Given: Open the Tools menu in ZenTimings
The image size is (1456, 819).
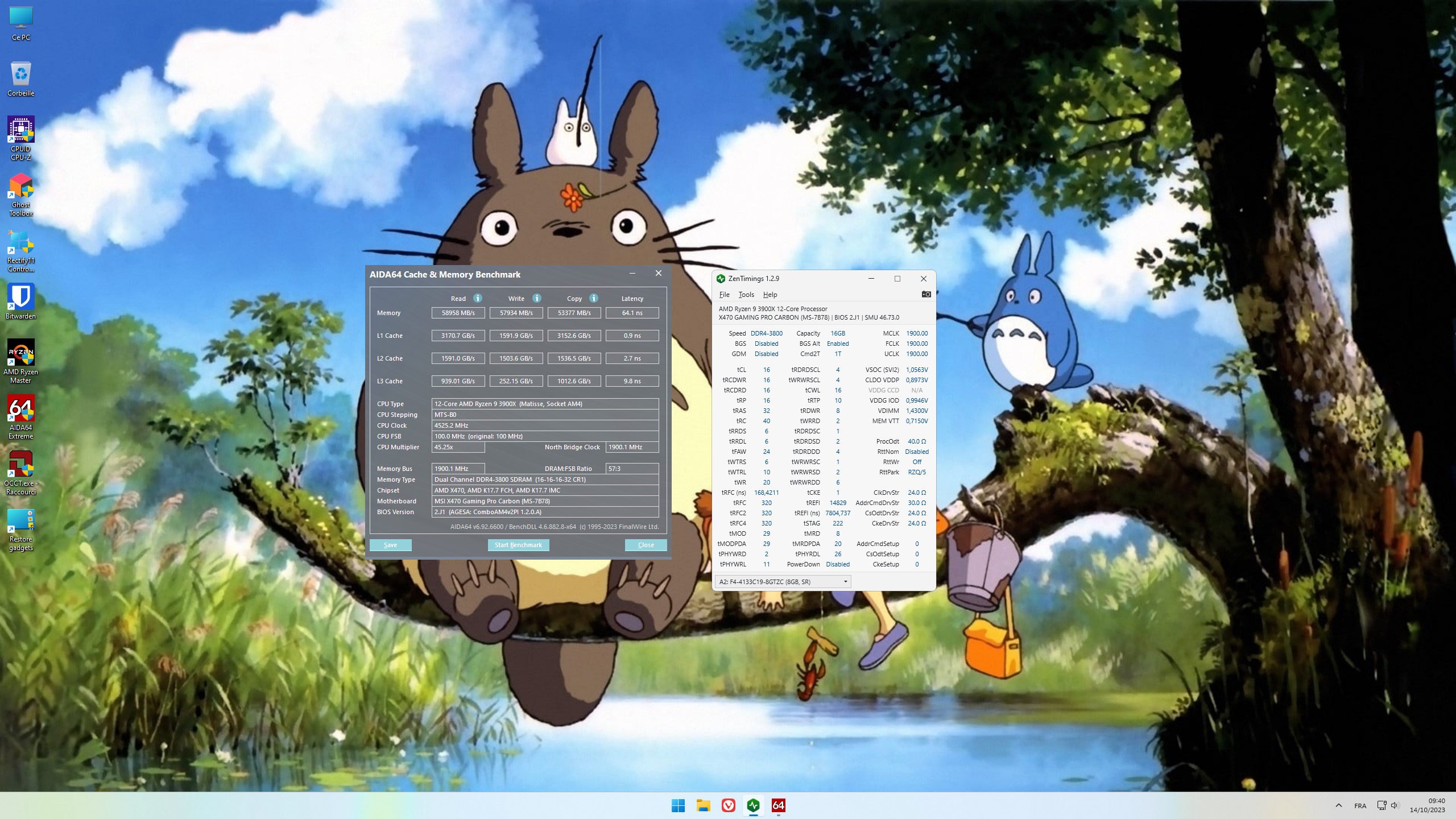Looking at the screenshot, I should [x=746, y=295].
